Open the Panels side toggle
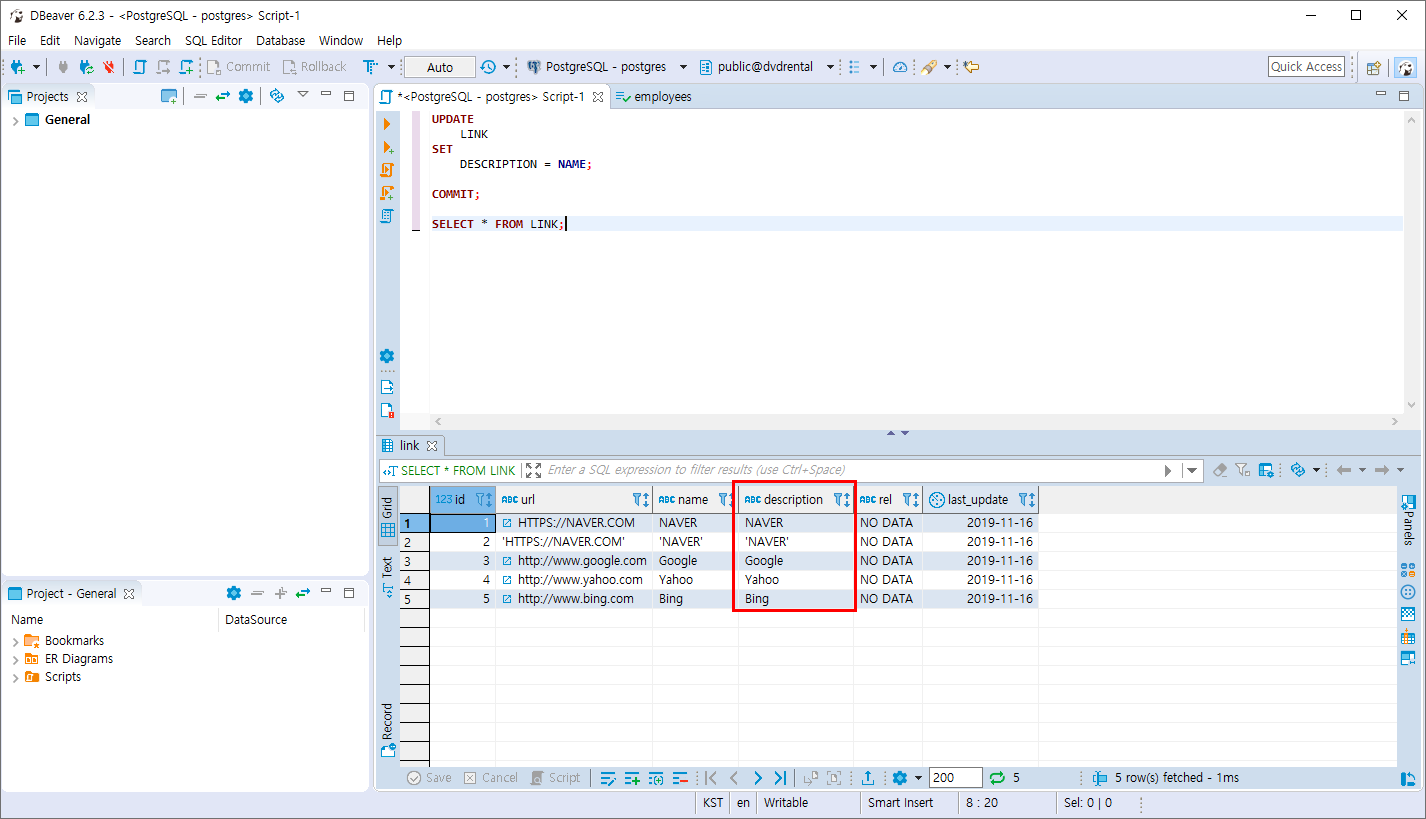 click(1408, 519)
